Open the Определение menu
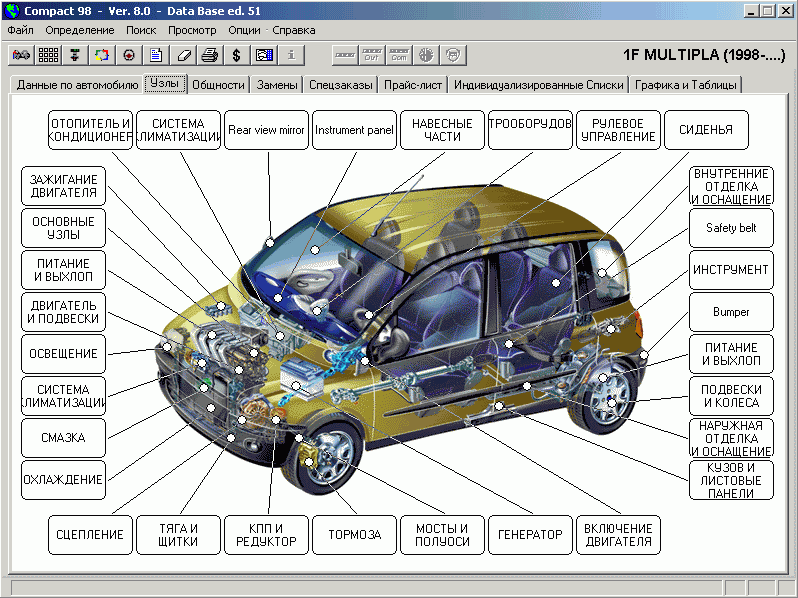Image resolution: width=798 pixels, height=598 pixels. tap(80, 30)
